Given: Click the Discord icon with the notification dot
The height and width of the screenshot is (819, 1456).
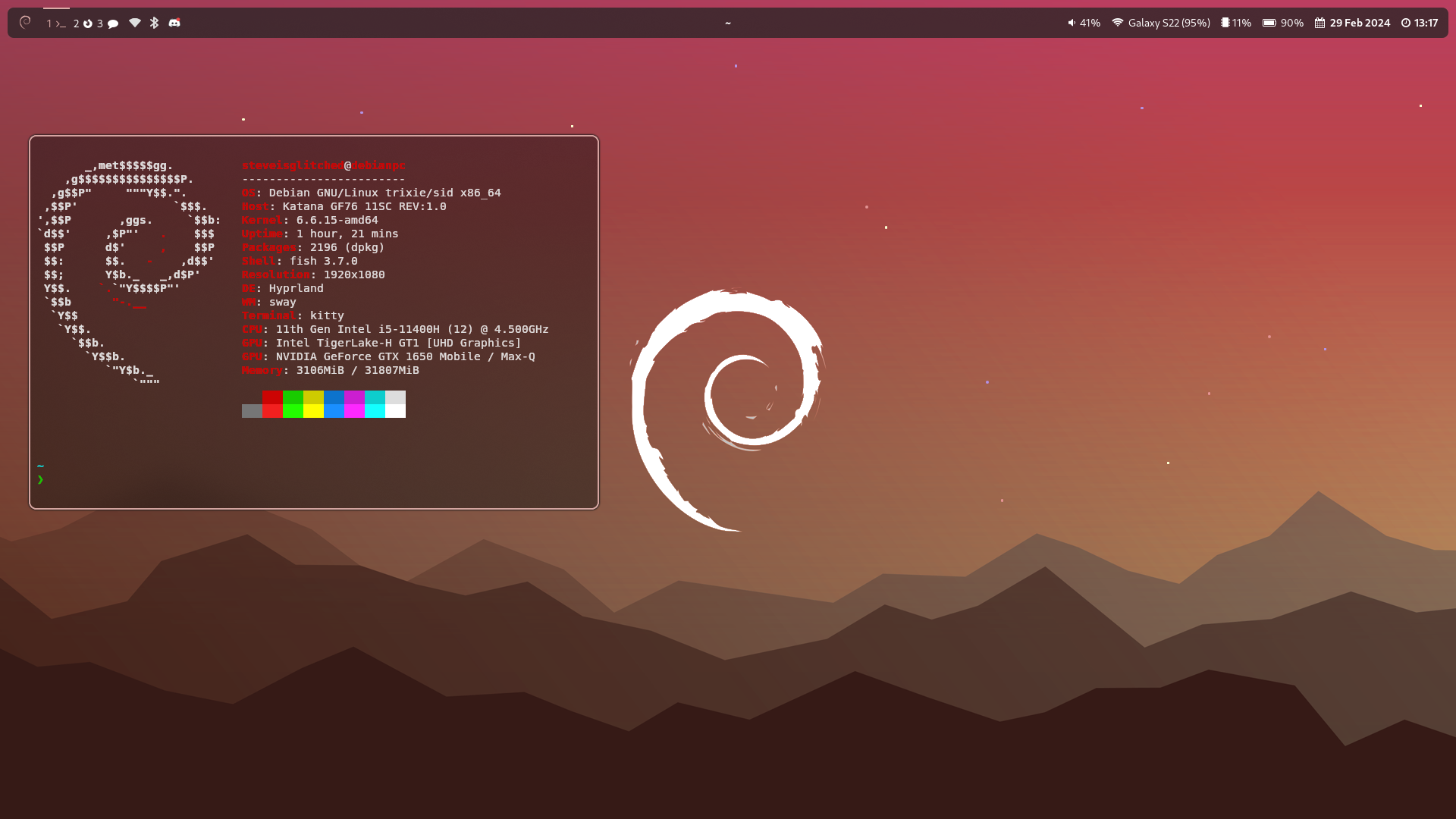Looking at the screenshot, I should point(174,23).
